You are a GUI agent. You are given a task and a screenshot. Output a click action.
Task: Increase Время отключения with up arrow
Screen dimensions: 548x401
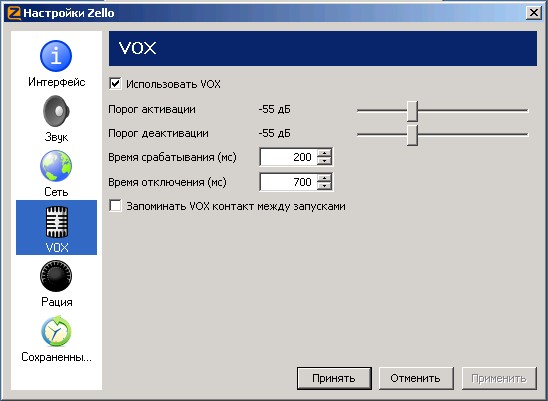(x=325, y=178)
